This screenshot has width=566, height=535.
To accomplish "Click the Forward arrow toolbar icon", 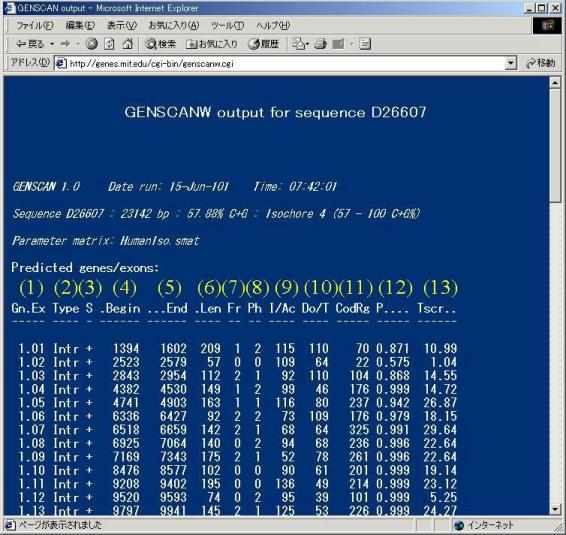I will [65, 44].
